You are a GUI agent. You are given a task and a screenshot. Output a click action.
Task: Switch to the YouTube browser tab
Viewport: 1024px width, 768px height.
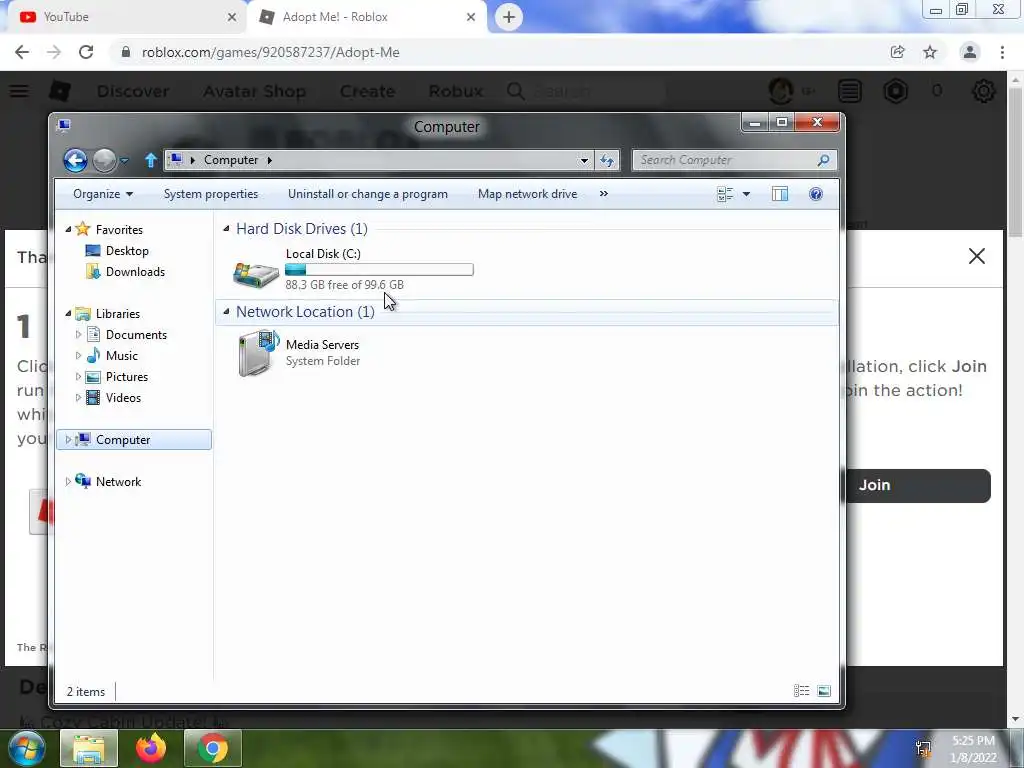tap(124, 17)
